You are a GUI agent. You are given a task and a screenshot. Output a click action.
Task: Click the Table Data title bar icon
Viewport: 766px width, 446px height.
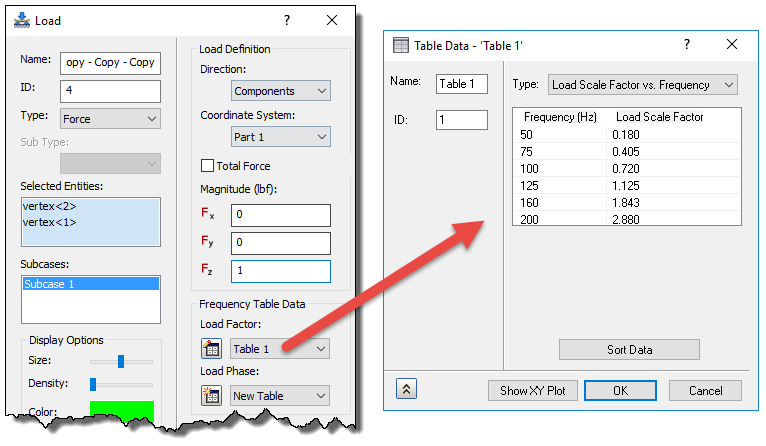click(x=401, y=45)
